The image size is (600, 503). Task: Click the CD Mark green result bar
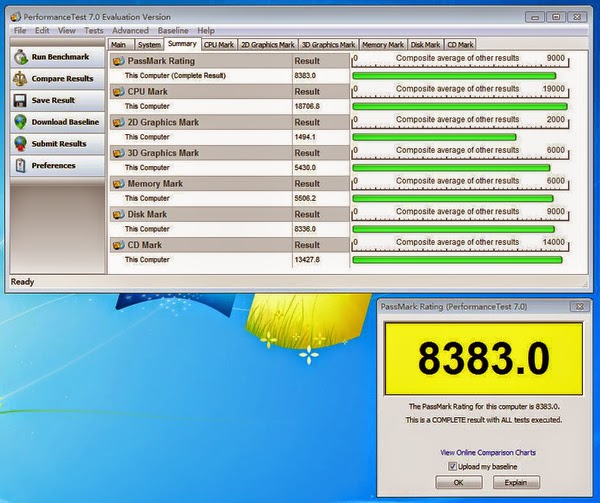457,260
